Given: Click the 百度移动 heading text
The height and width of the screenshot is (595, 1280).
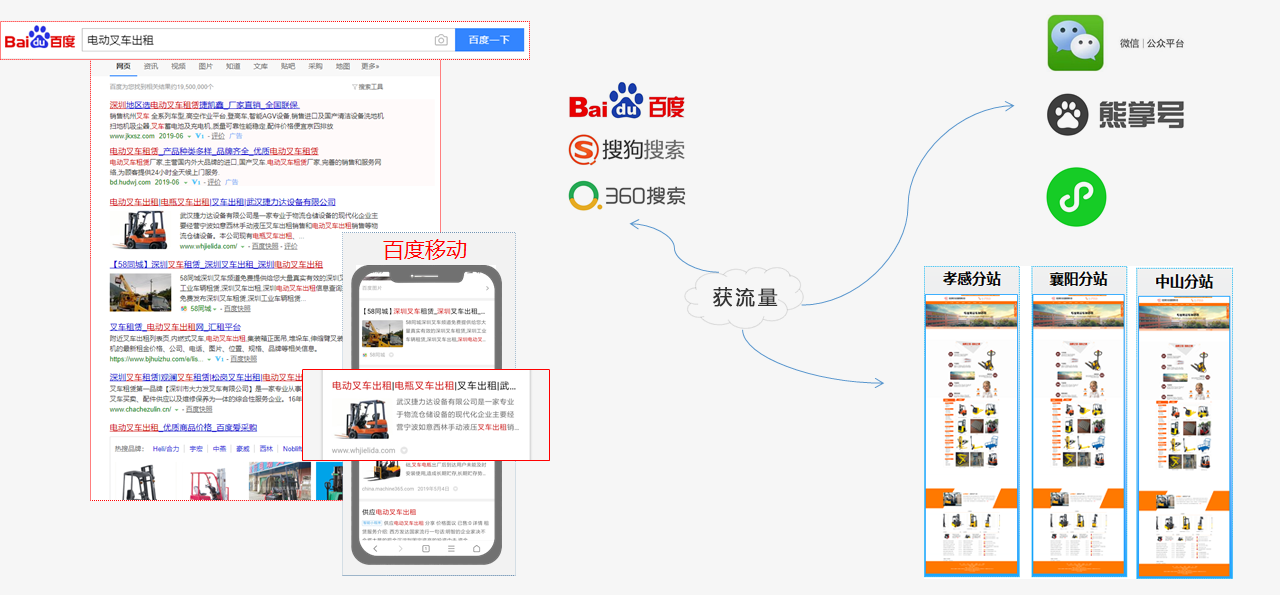Looking at the screenshot, I should (425, 250).
